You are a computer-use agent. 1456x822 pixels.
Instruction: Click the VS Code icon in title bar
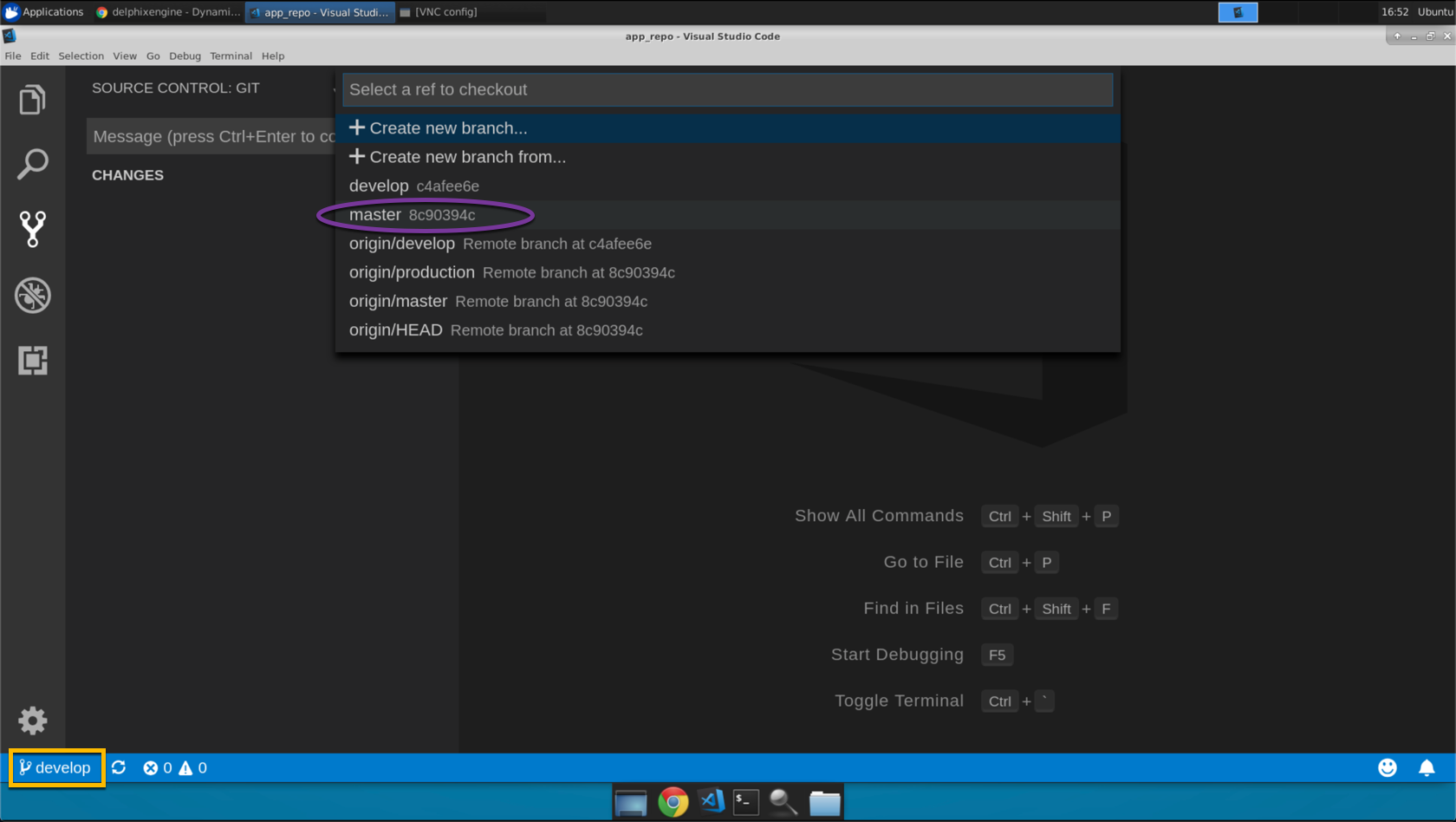[x=10, y=36]
